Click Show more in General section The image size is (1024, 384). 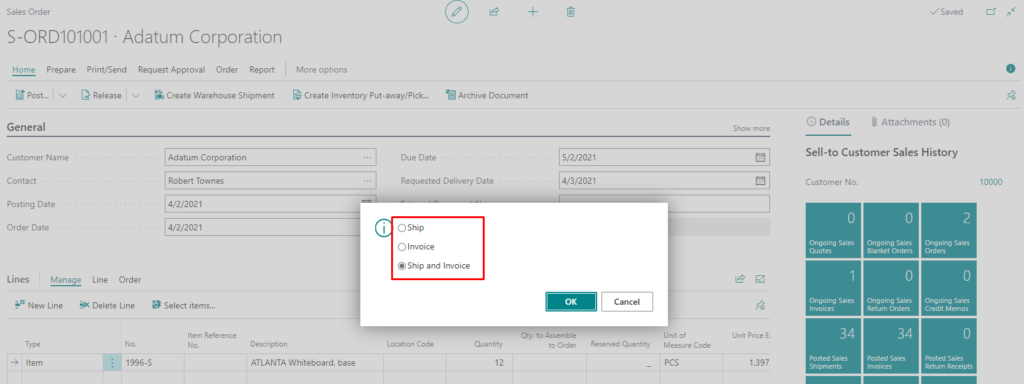point(751,129)
